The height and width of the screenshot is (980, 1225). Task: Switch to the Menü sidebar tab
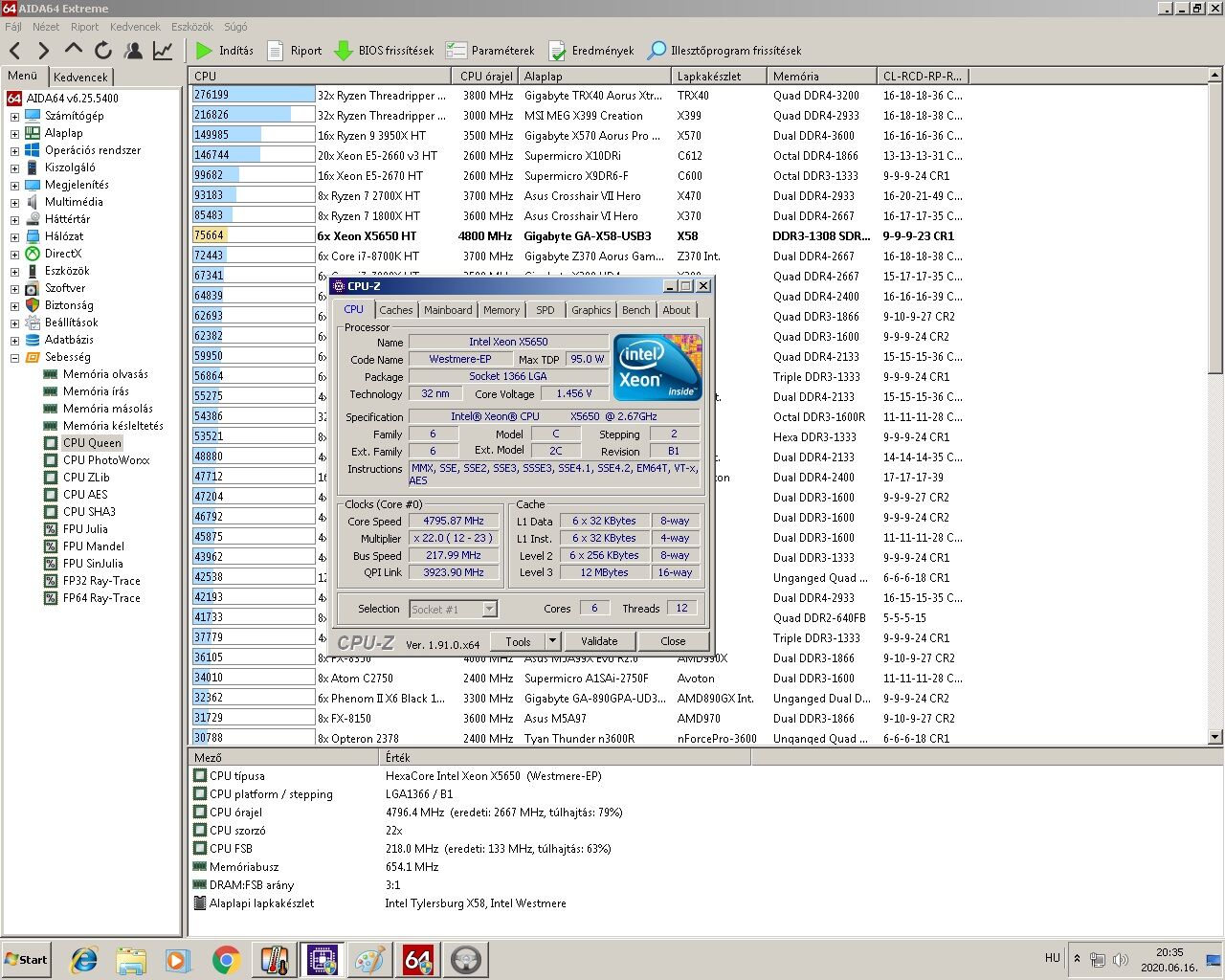(23, 76)
